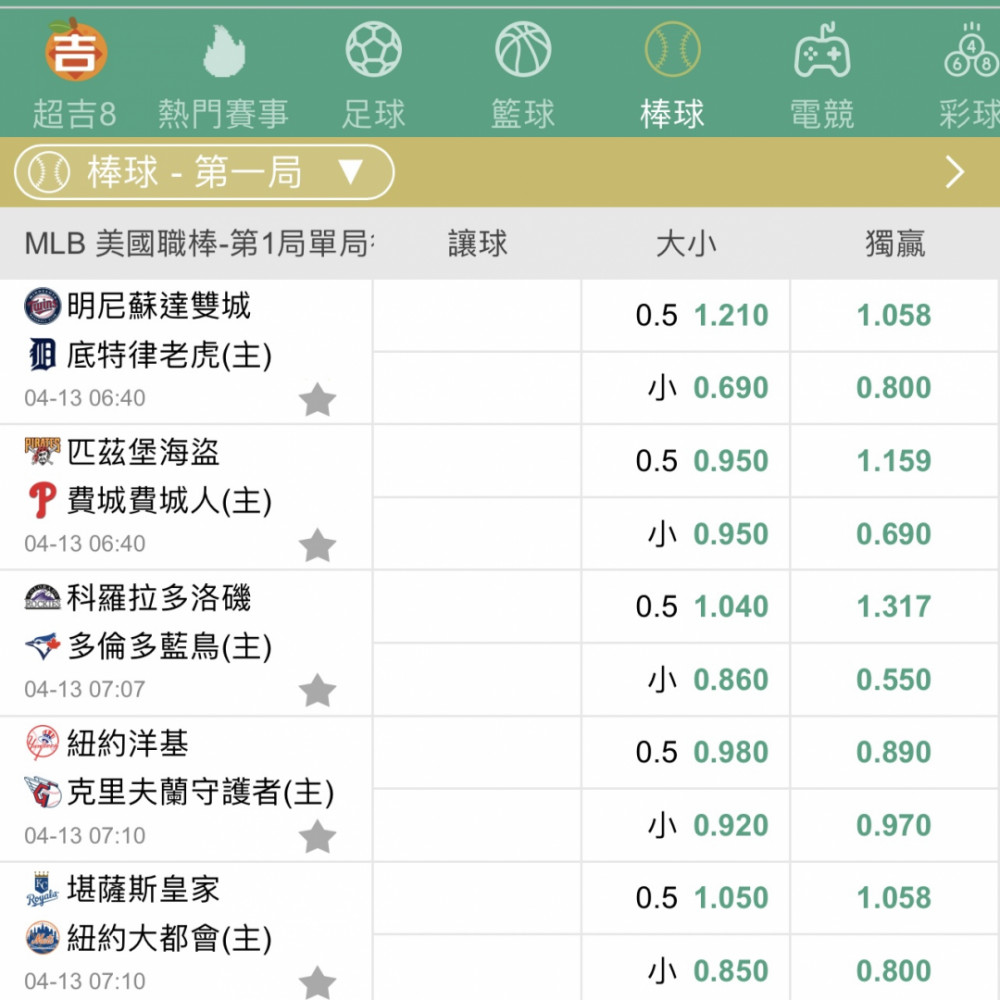Select the 足球 tab label
This screenshot has width=1000, height=1000.
pyautogui.click(x=374, y=115)
